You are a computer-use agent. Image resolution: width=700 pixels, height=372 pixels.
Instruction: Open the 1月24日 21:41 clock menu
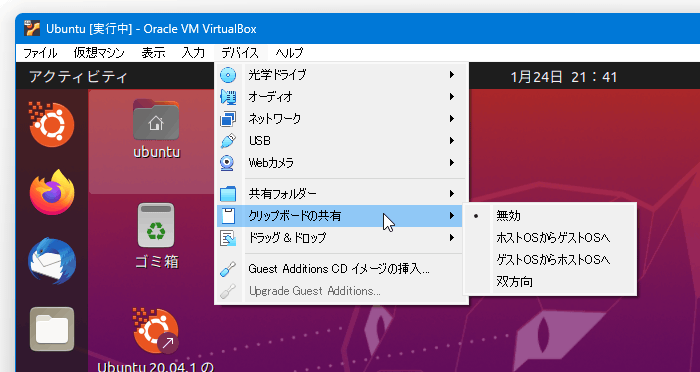(564, 77)
